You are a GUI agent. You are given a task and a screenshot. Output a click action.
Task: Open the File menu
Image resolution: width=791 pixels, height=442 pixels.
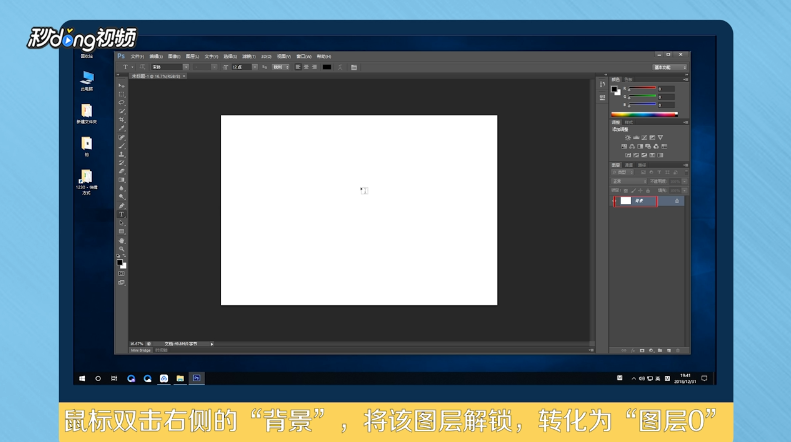tap(137, 57)
